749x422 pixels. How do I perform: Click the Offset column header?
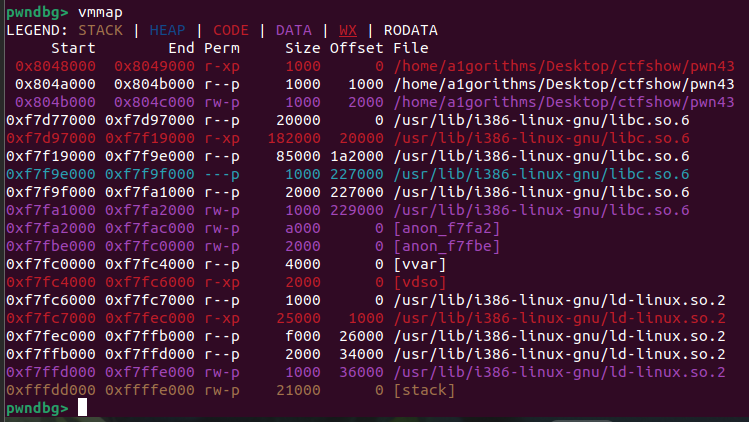tap(356, 48)
